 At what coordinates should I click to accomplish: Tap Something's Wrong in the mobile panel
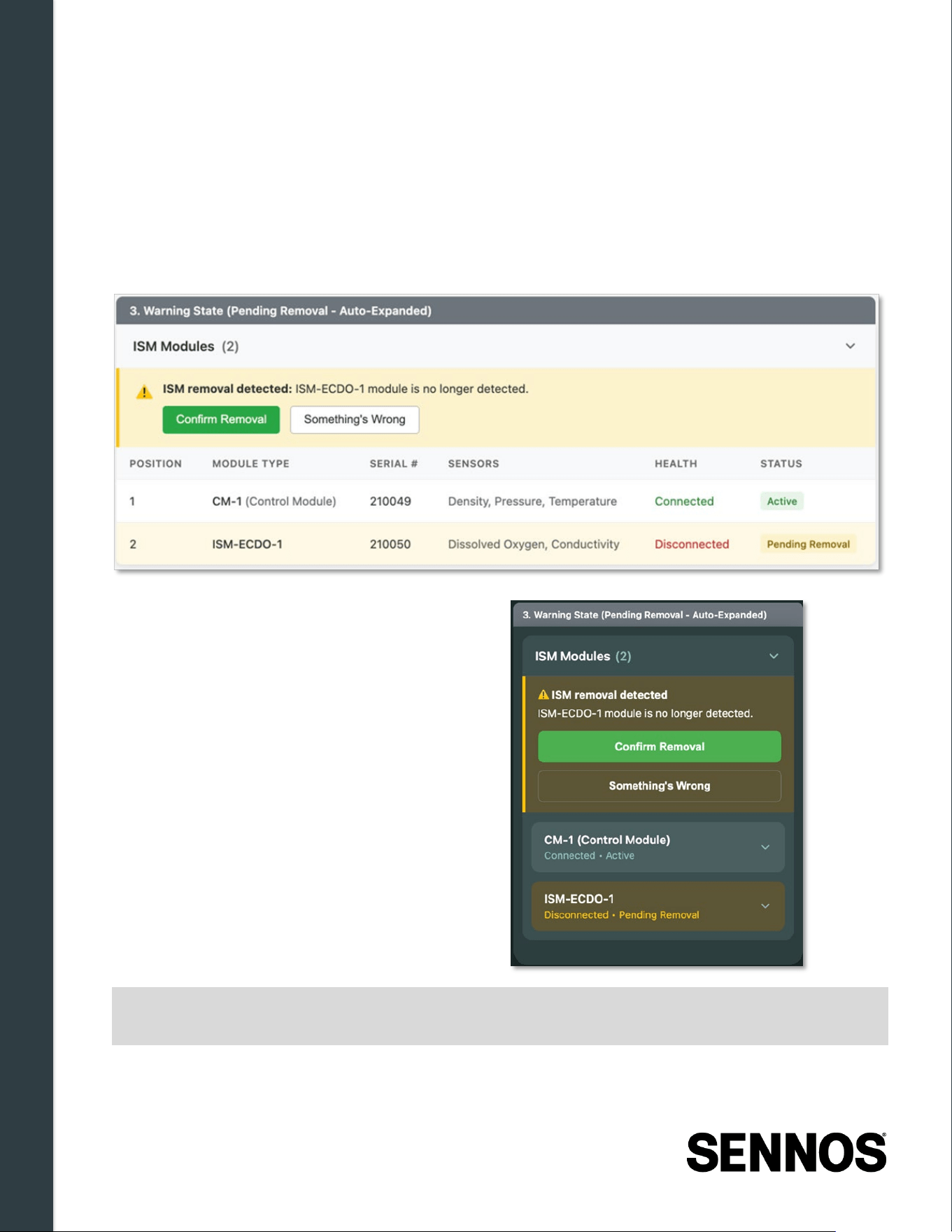click(x=659, y=786)
